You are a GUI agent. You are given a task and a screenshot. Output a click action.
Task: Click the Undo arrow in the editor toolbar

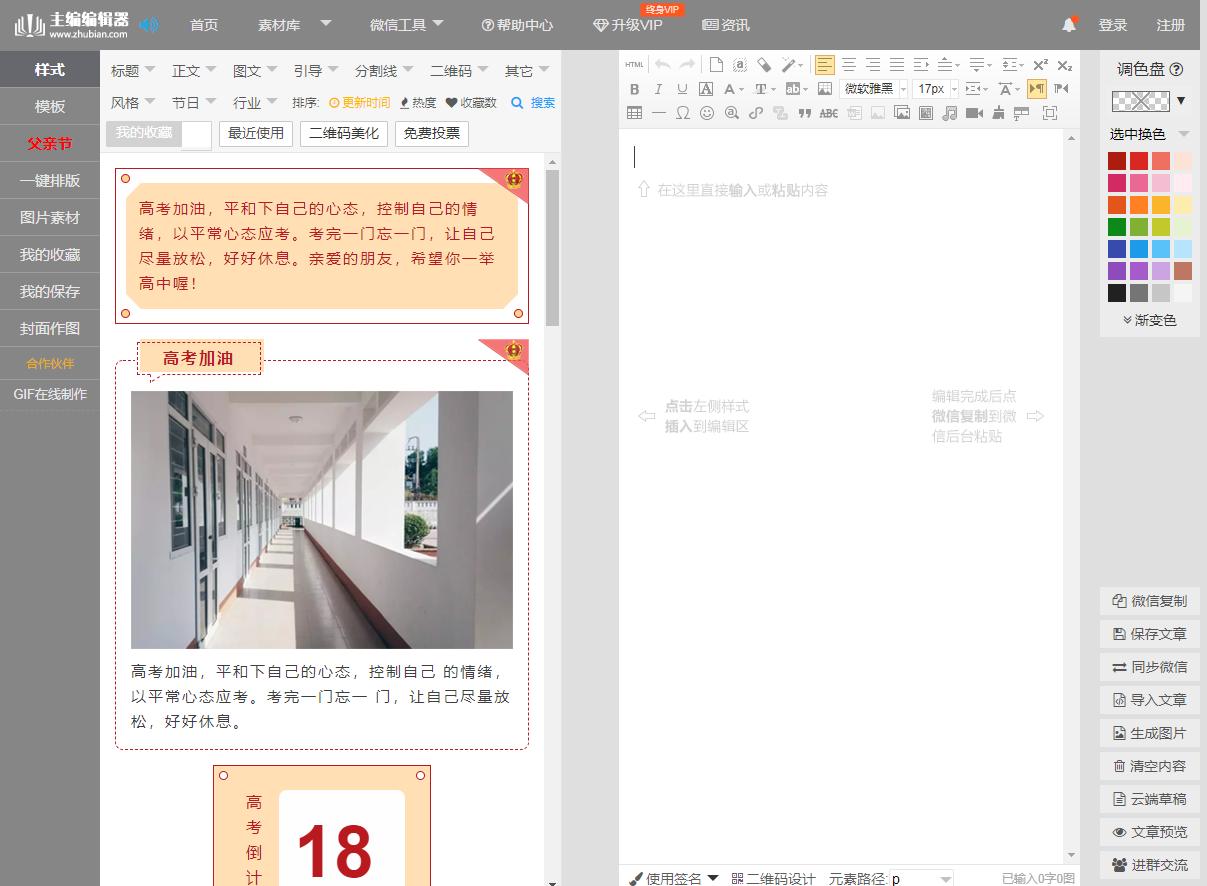pos(663,64)
